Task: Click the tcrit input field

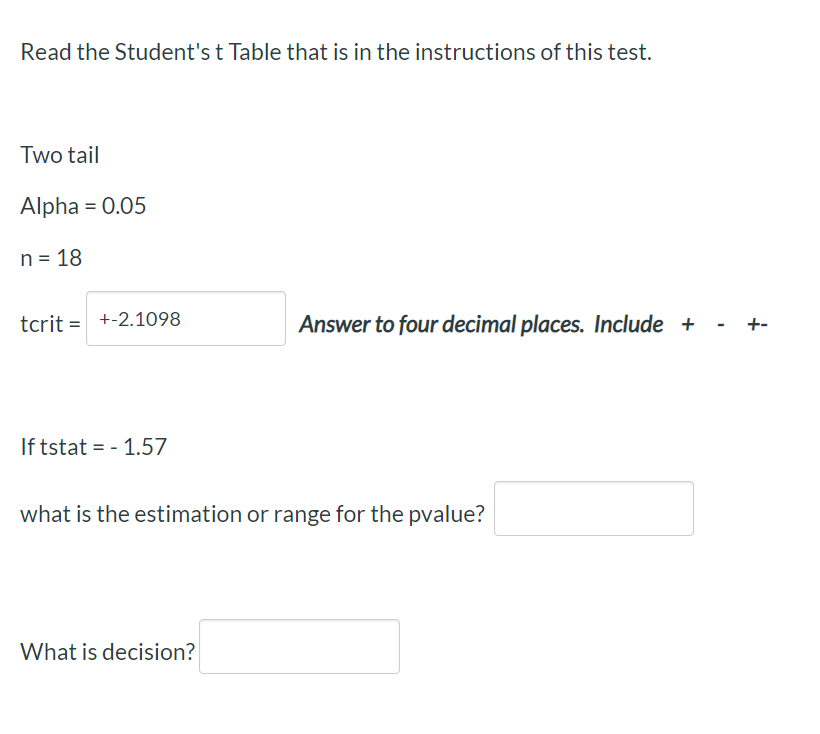Action: pyautogui.click(x=185, y=318)
